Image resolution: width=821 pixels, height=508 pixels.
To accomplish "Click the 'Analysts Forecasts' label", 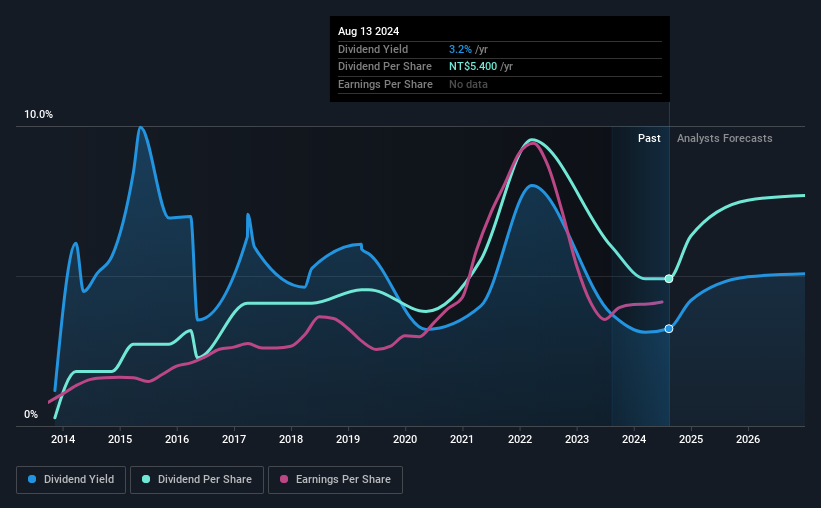I will (724, 138).
